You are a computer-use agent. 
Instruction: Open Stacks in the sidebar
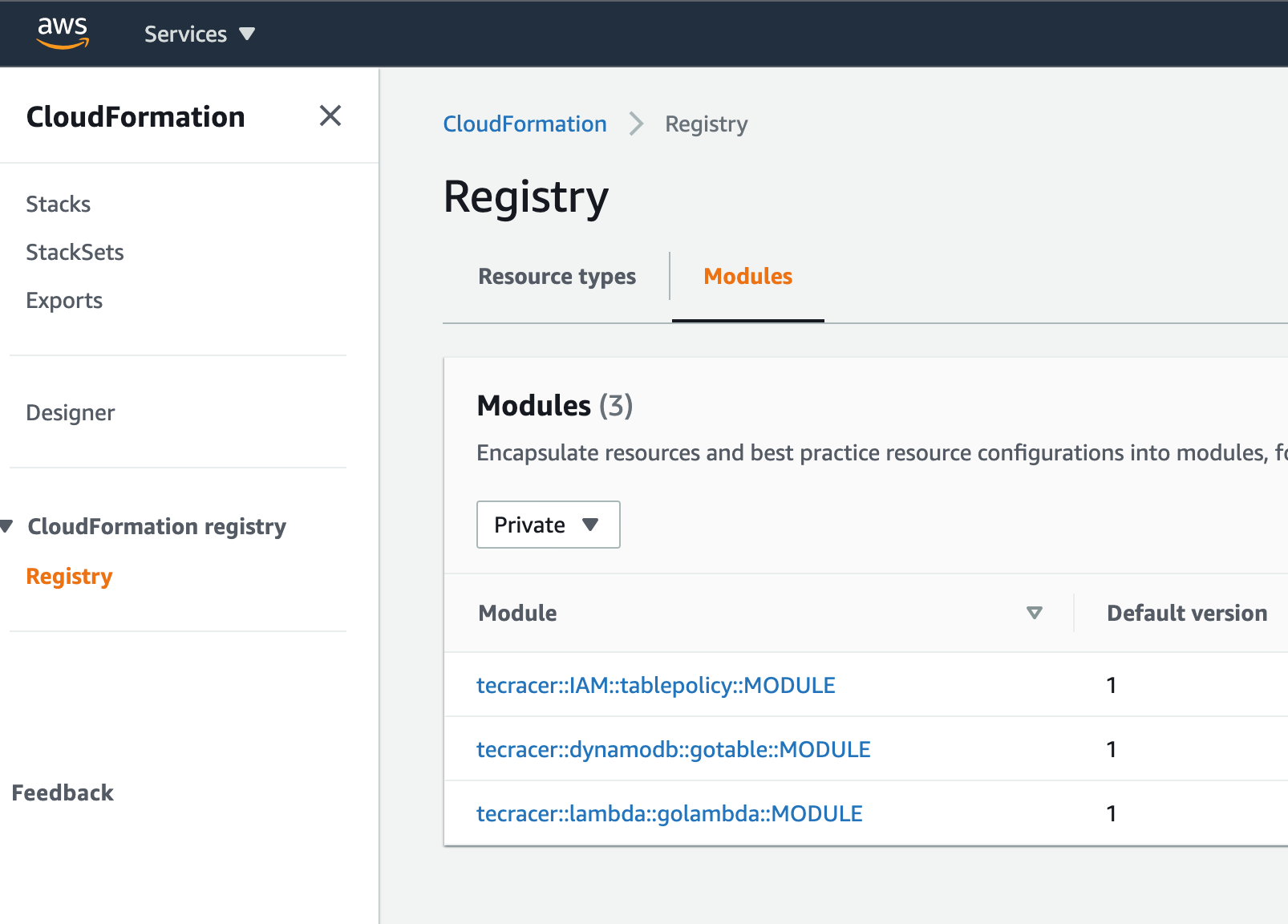tap(58, 204)
